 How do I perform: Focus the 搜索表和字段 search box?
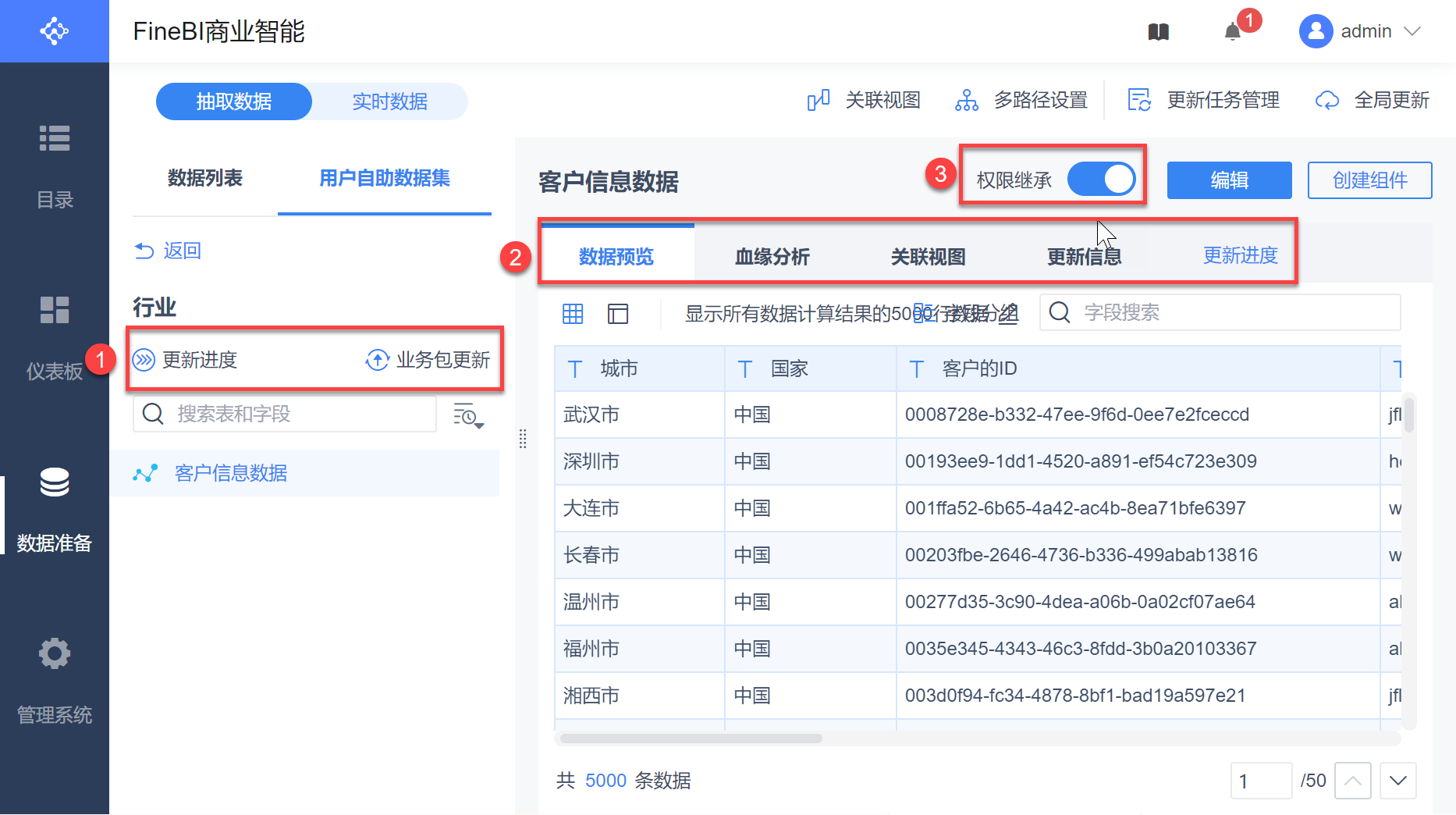[x=285, y=414]
